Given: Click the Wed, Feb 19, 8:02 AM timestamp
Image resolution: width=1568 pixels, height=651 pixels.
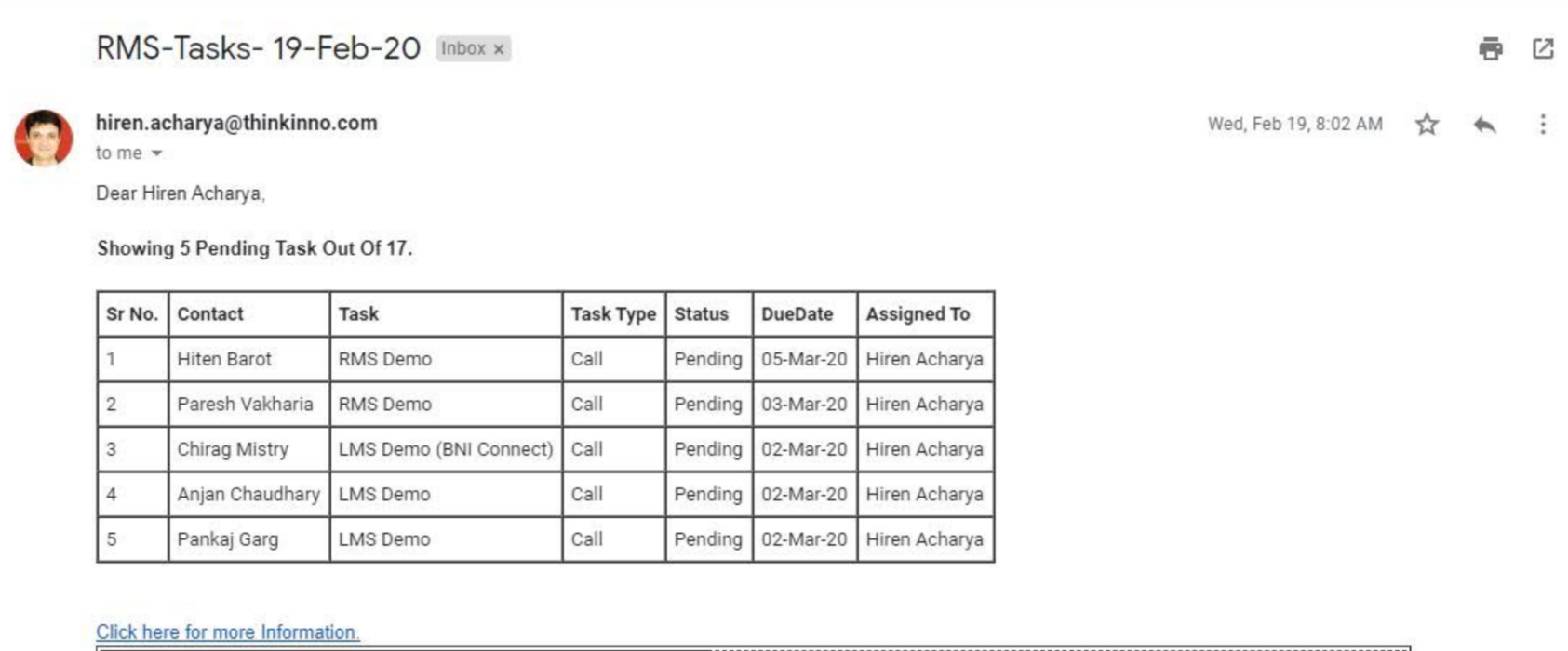Looking at the screenshot, I should click(x=1294, y=124).
